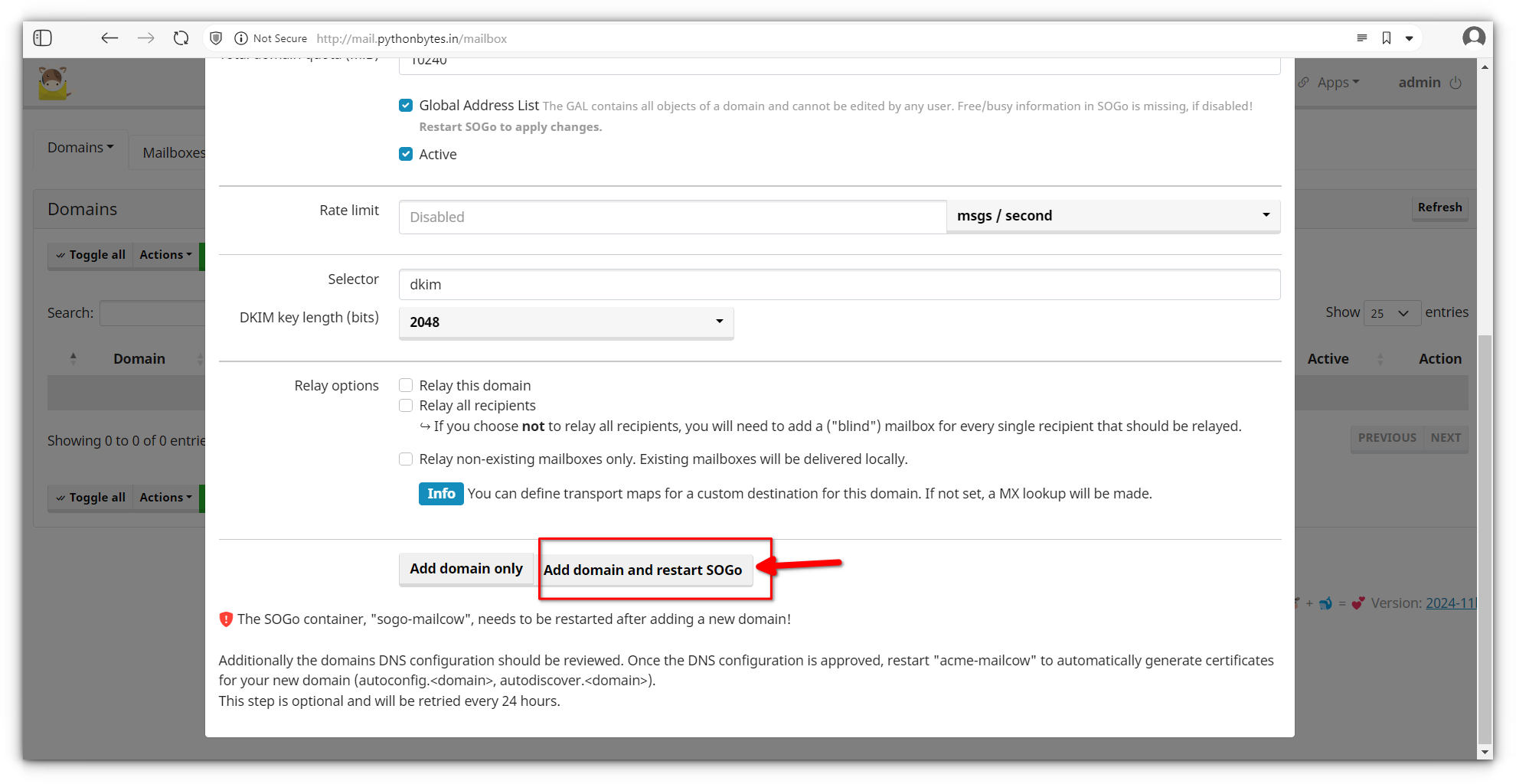The width and height of the screenshot is (1516, 784).
Task: Open the sidebar using the reader view icon
Action: 43,37
